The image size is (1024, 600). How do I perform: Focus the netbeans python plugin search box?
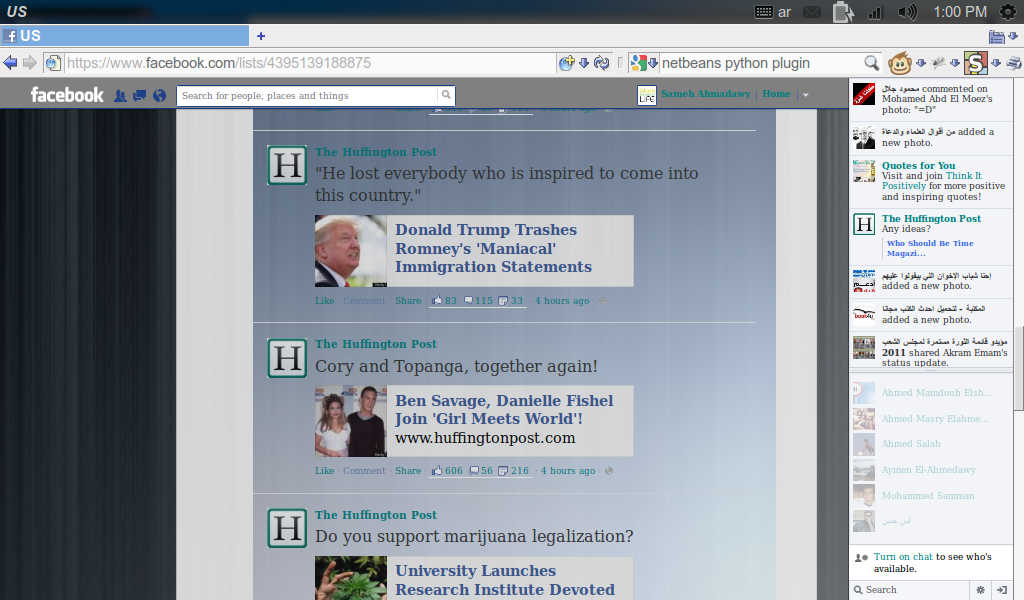coord(760,63)
